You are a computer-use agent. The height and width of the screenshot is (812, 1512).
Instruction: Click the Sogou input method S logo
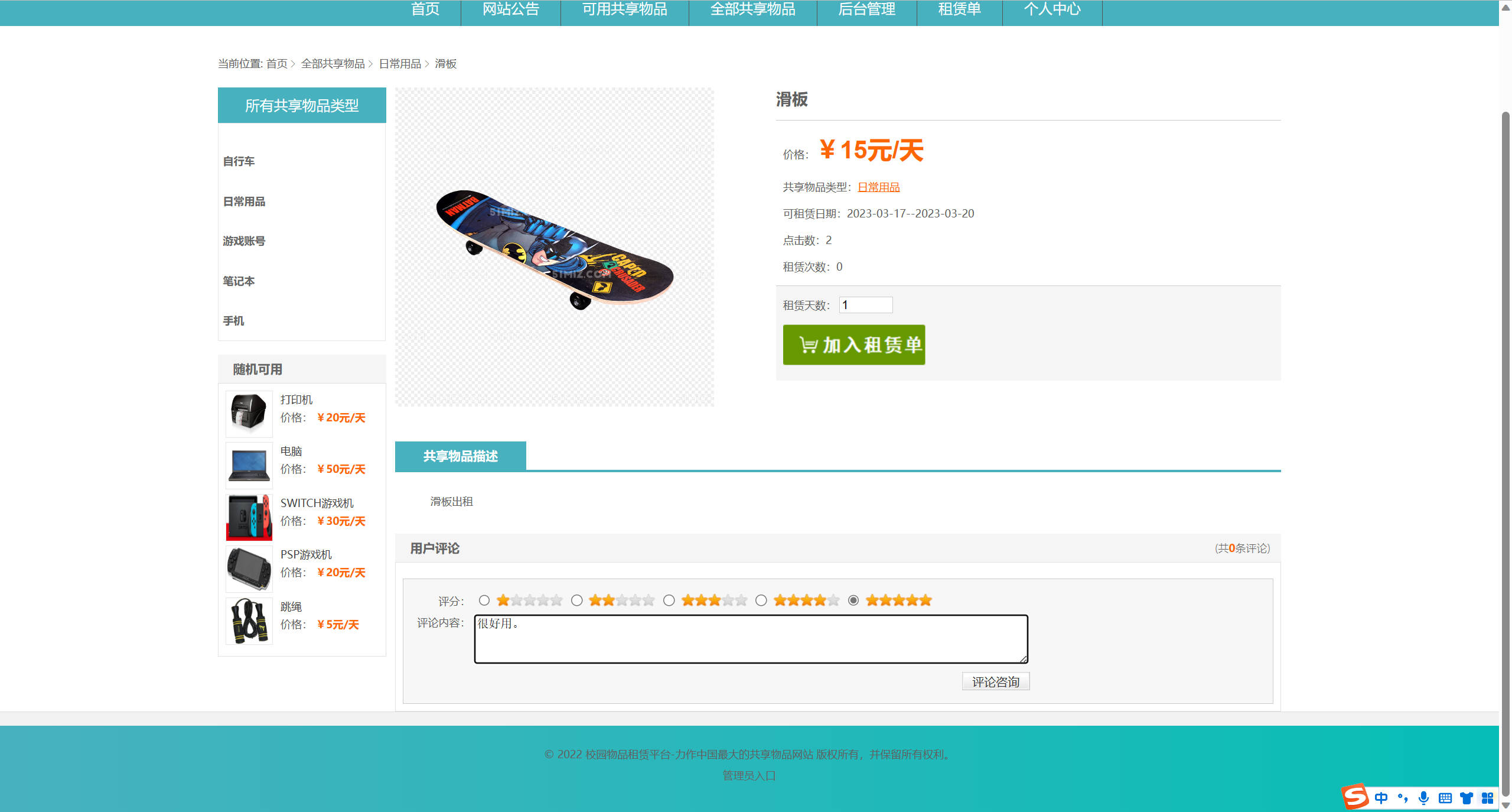[x=1355, y=797]
